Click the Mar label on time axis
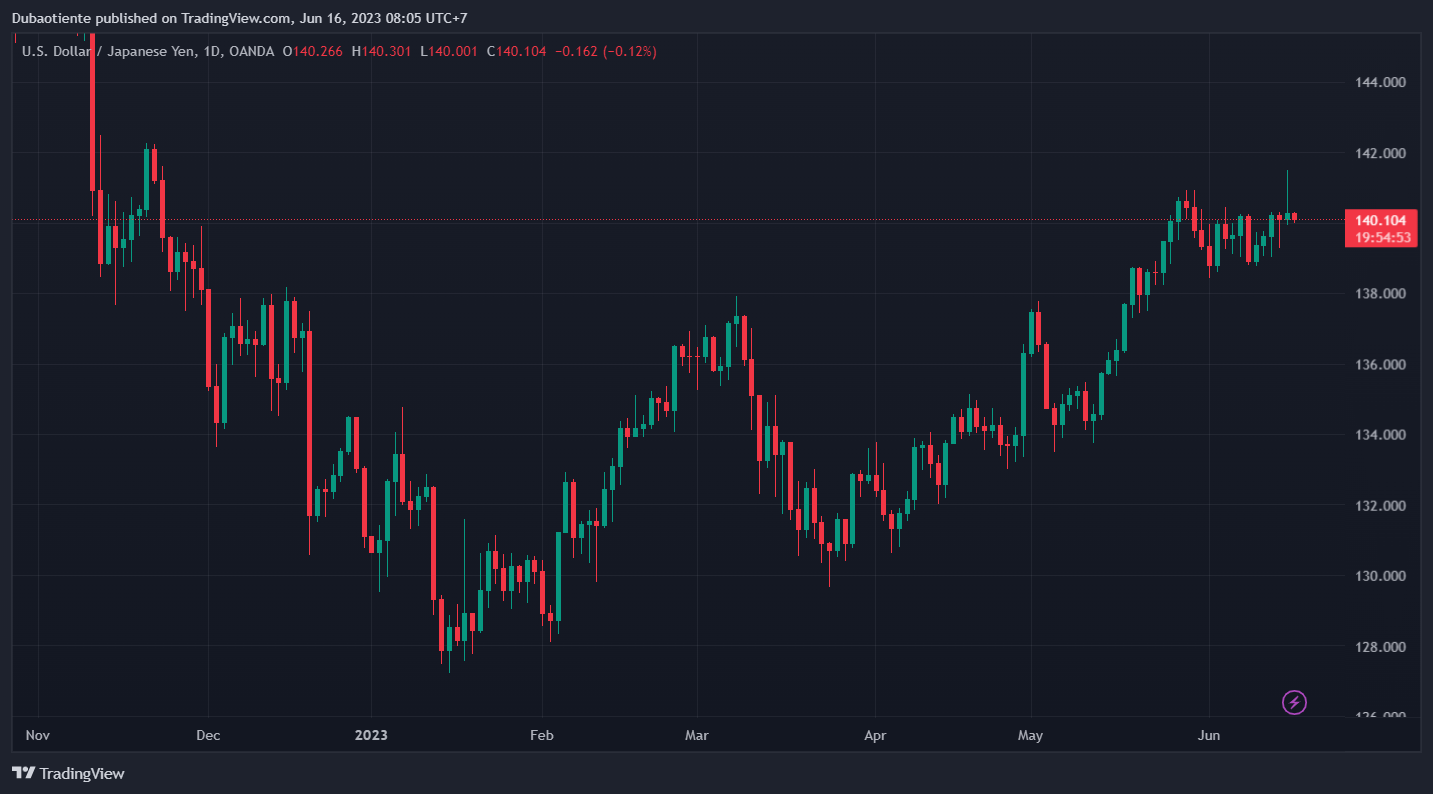The height and width of the screenshot is (794, 1433). pyautogui.click(x=696, y=736)
